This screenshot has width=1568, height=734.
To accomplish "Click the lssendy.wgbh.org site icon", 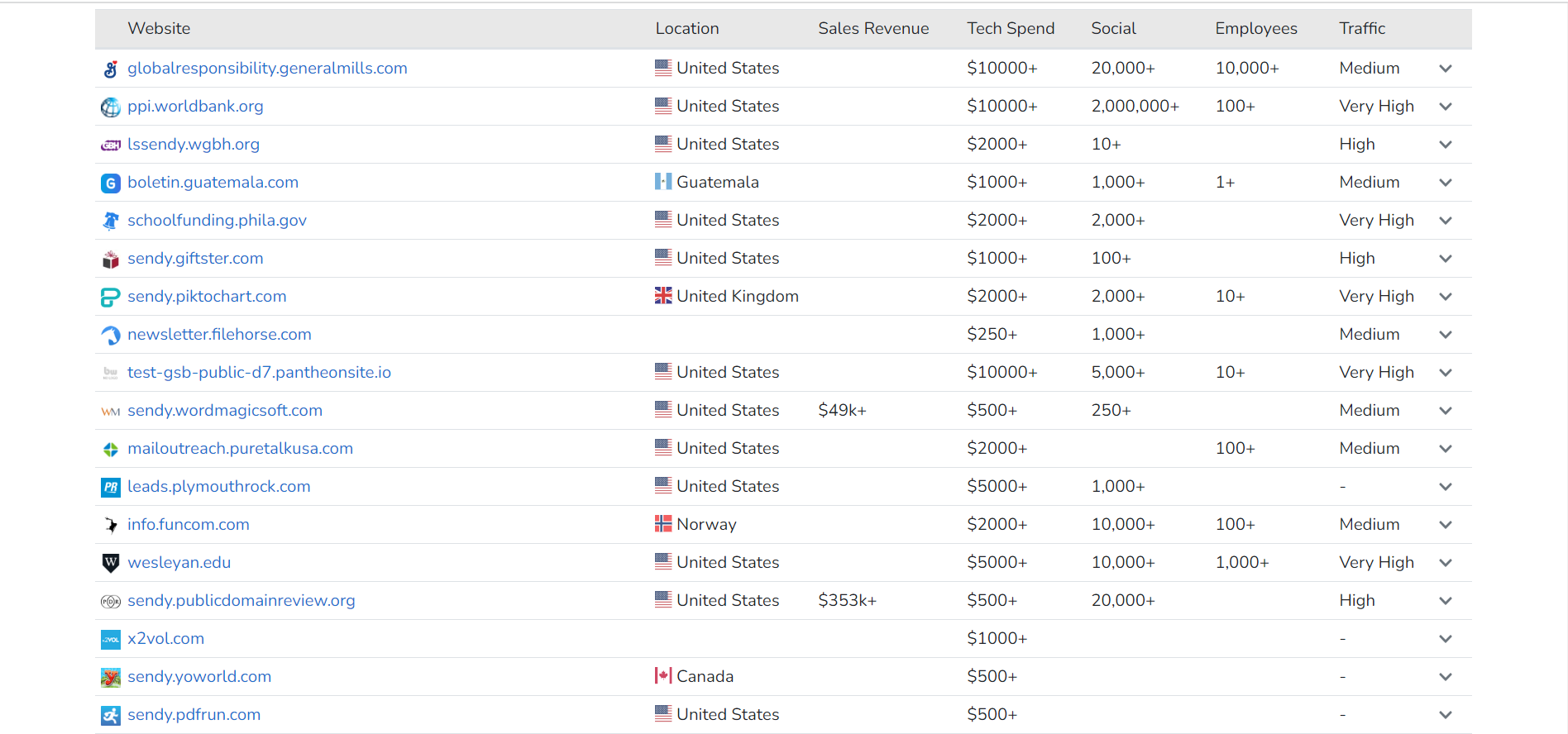I will (110, 145).
